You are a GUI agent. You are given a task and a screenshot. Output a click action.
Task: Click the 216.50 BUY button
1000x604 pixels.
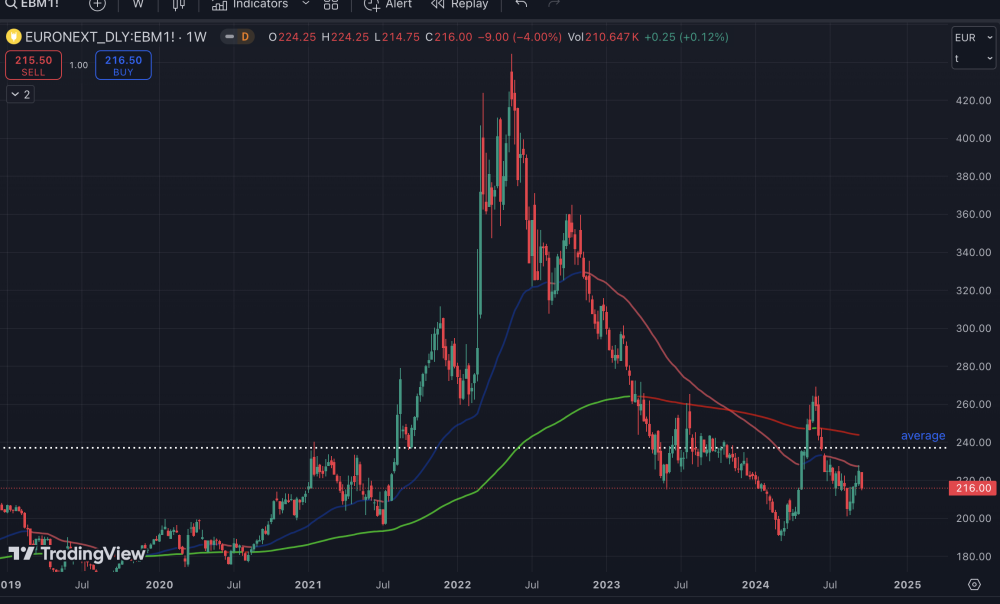[123, 65]
